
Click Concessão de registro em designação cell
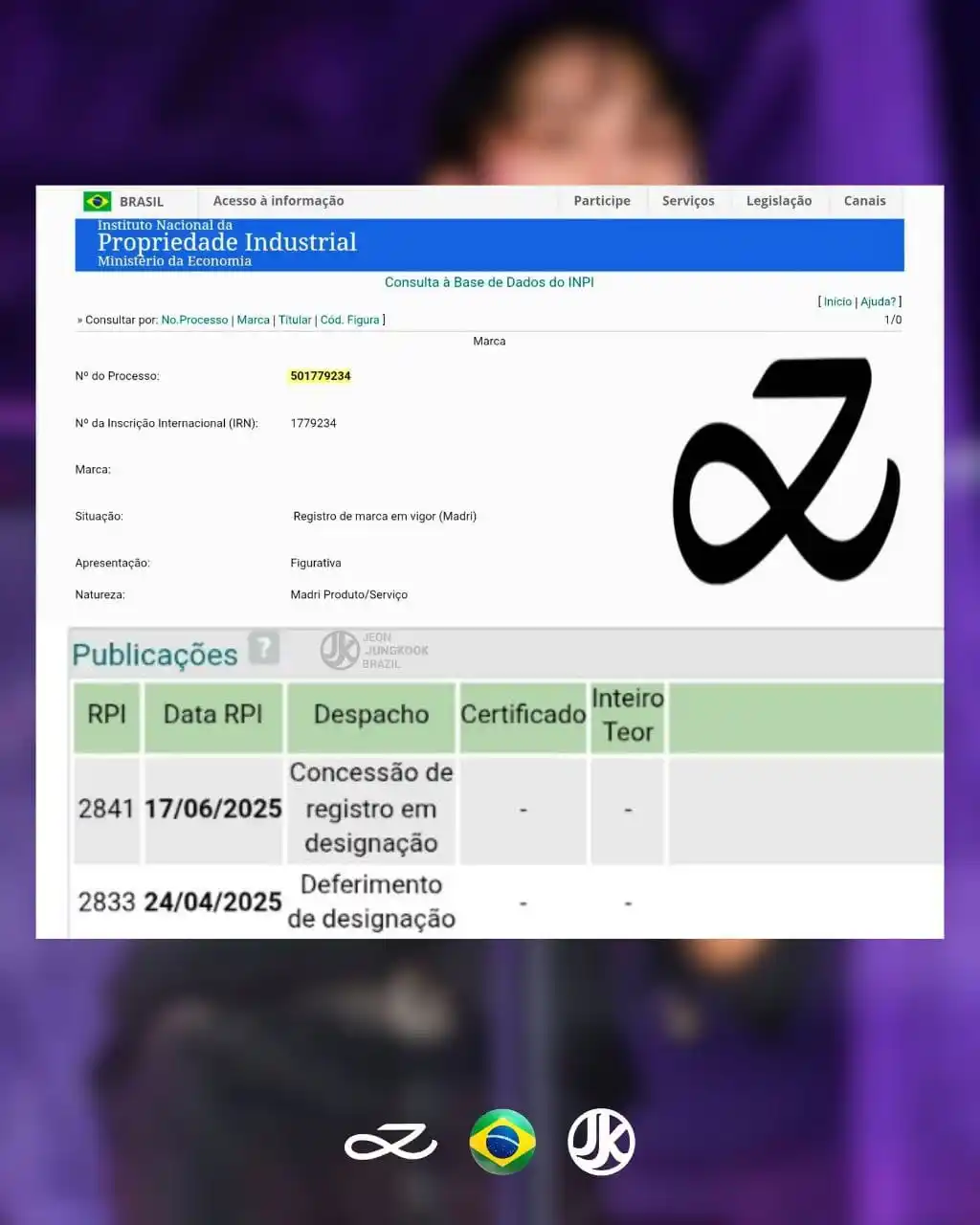tap(371, 808)
